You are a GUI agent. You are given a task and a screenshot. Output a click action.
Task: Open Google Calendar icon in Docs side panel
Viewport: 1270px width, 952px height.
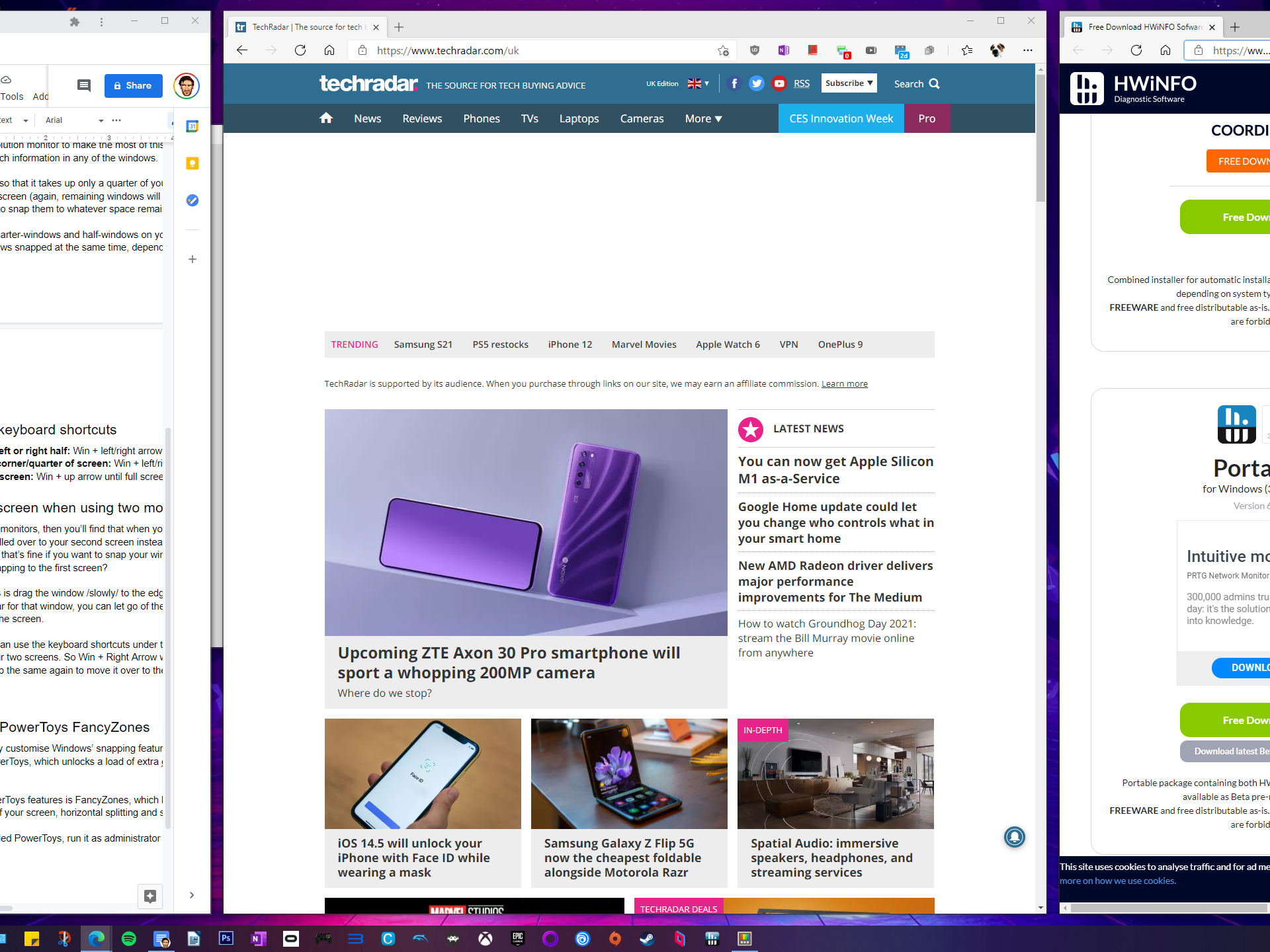(x=192, y=126)
